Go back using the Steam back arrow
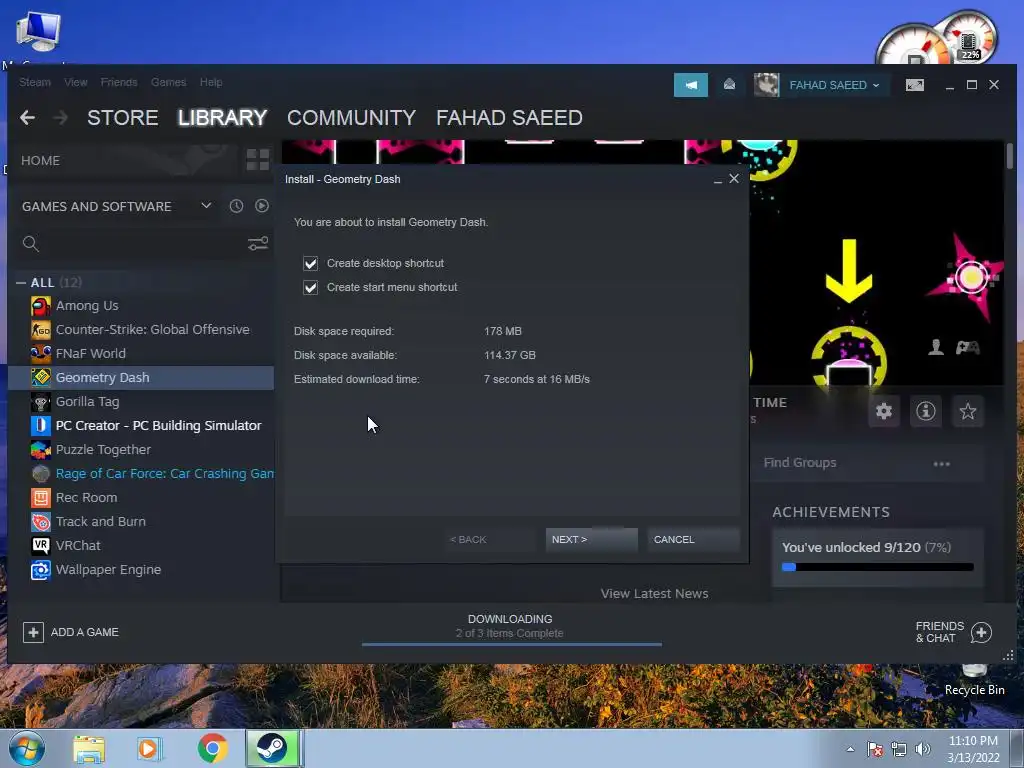 pyautogui.click(x=27, y=118)
